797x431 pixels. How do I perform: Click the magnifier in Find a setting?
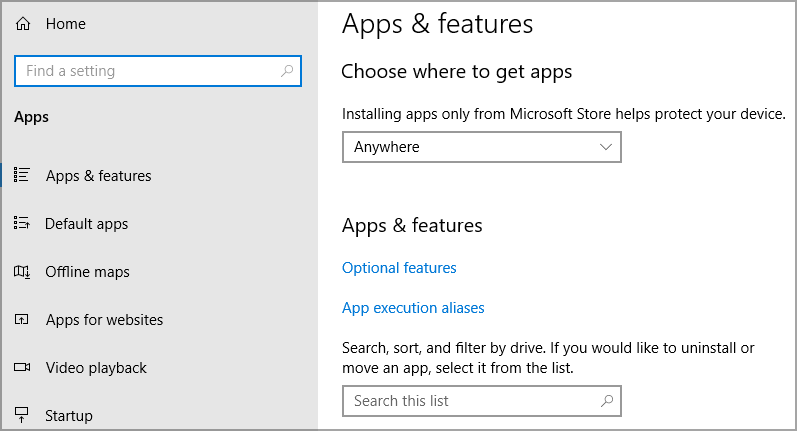point(287,71)
